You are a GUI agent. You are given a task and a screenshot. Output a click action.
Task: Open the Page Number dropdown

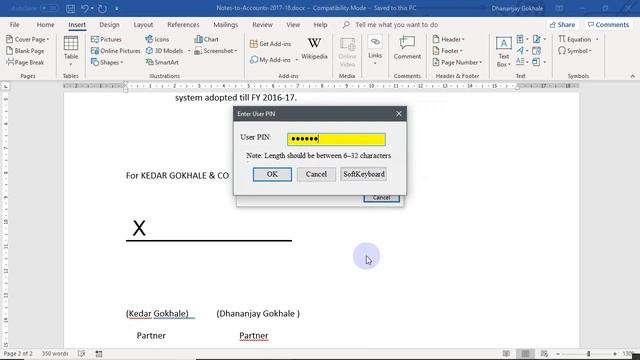tap(457, 62)
